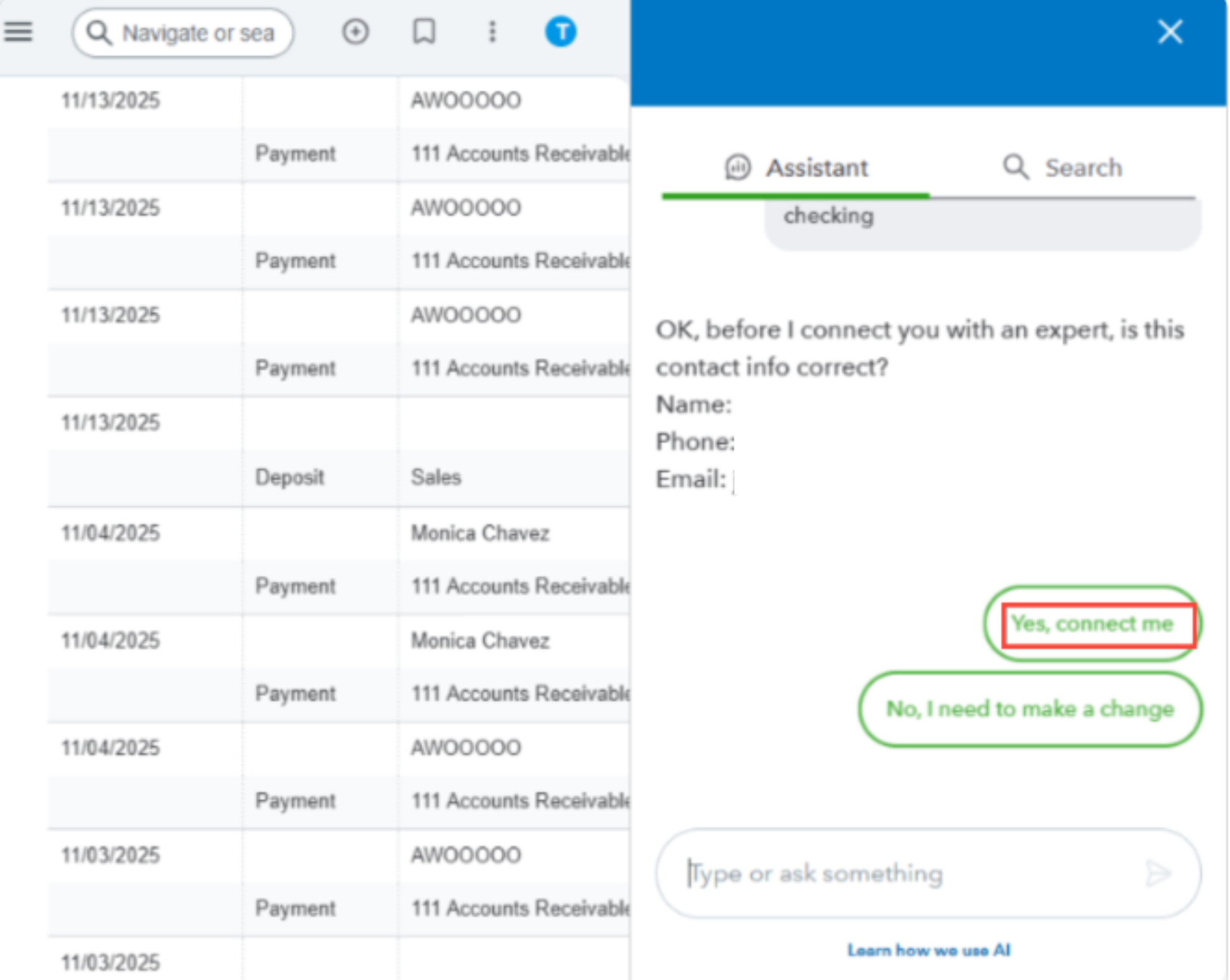Switch to the Search tab

tap(1062, 168)
